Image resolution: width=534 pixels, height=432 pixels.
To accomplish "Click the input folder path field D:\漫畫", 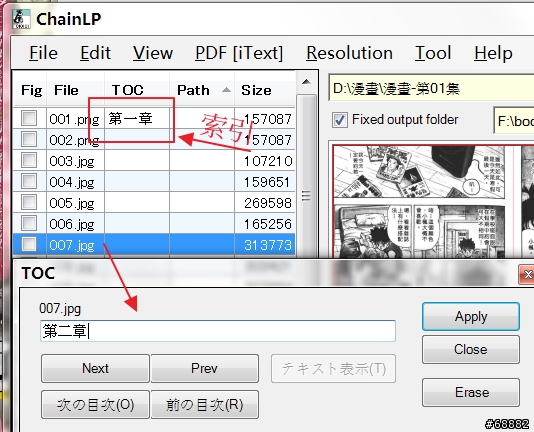I will click(431, 89).
